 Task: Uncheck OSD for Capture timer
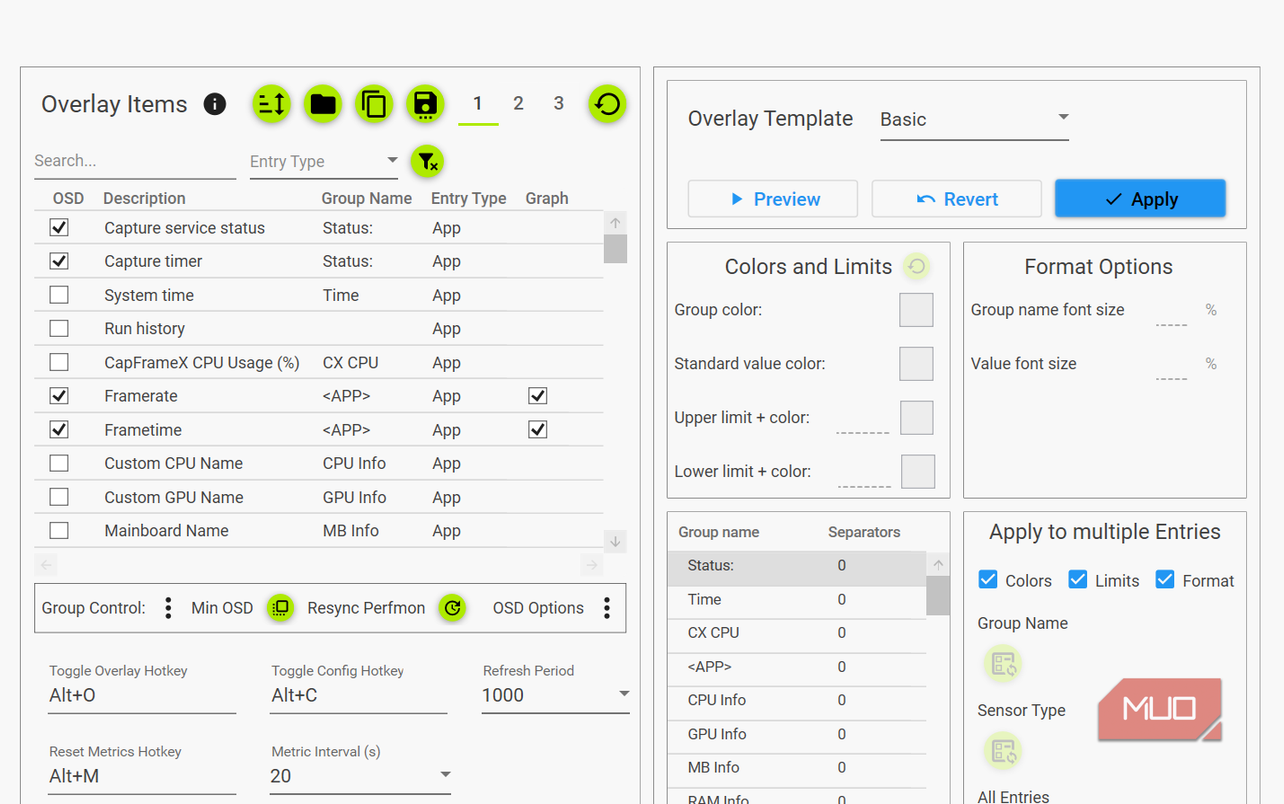click(59, 261)
